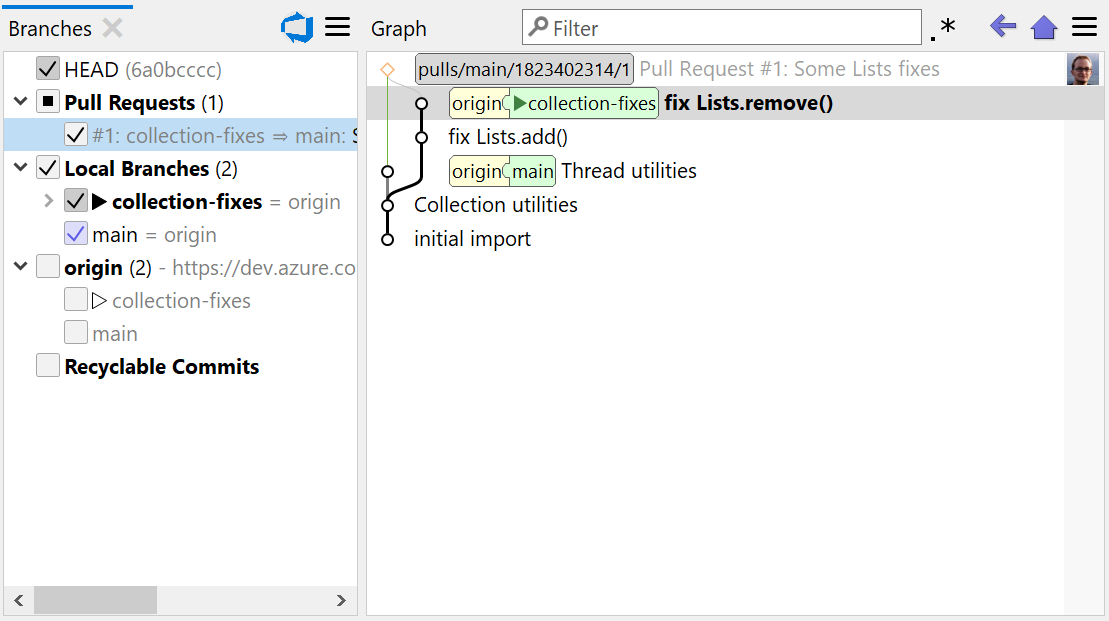Open the Graph panel hamburger menu

(x=1085, y=27)
